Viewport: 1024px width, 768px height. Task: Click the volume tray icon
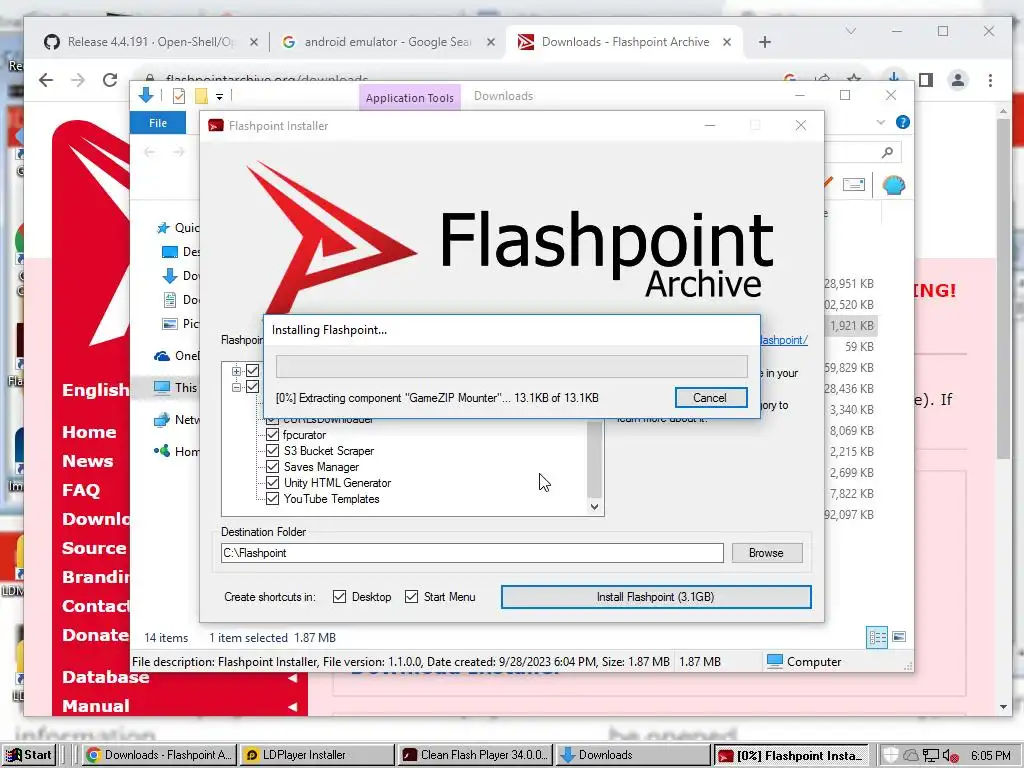tap(951, 756)
